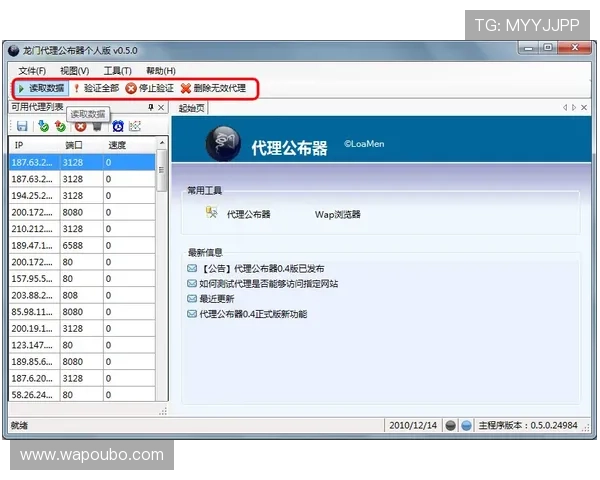Minimize the 龙门代理公布器 window
The image size is (600, 480).
[528, 48]
